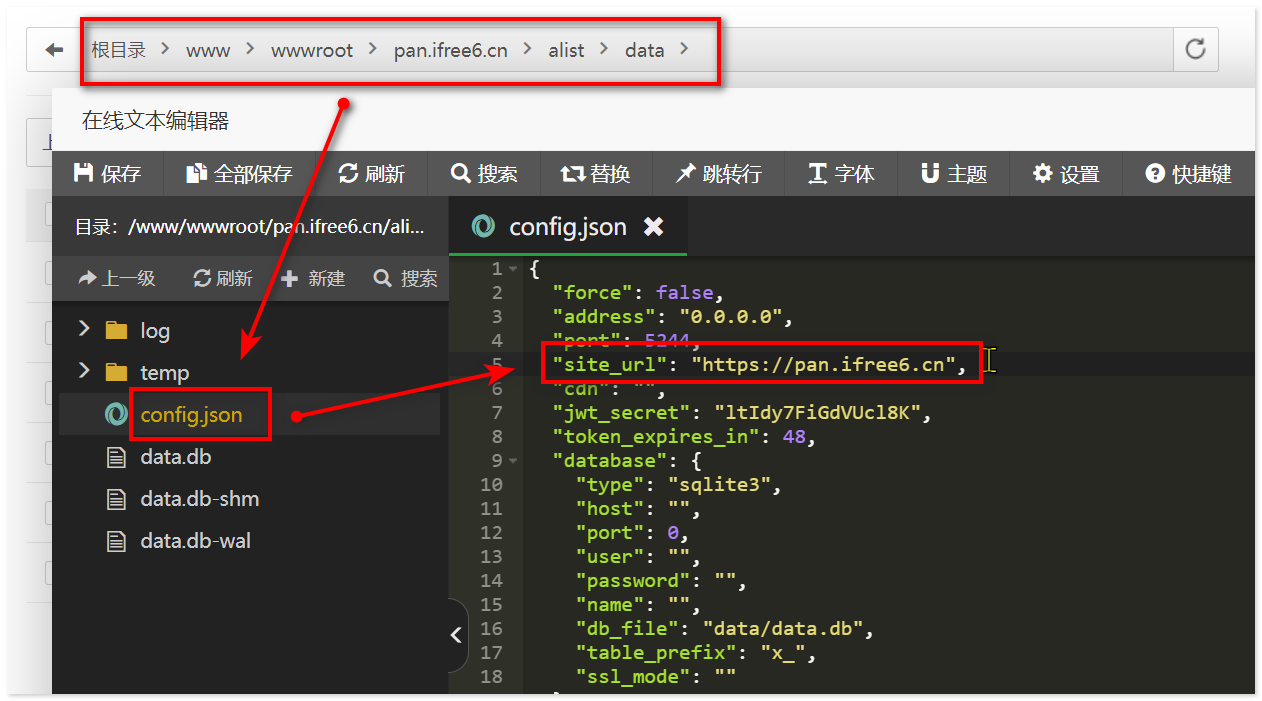Click the back arrow navigation button
Image resolution: width=1262 pixels, height=701 pixels.
click(x=54, y=50)
